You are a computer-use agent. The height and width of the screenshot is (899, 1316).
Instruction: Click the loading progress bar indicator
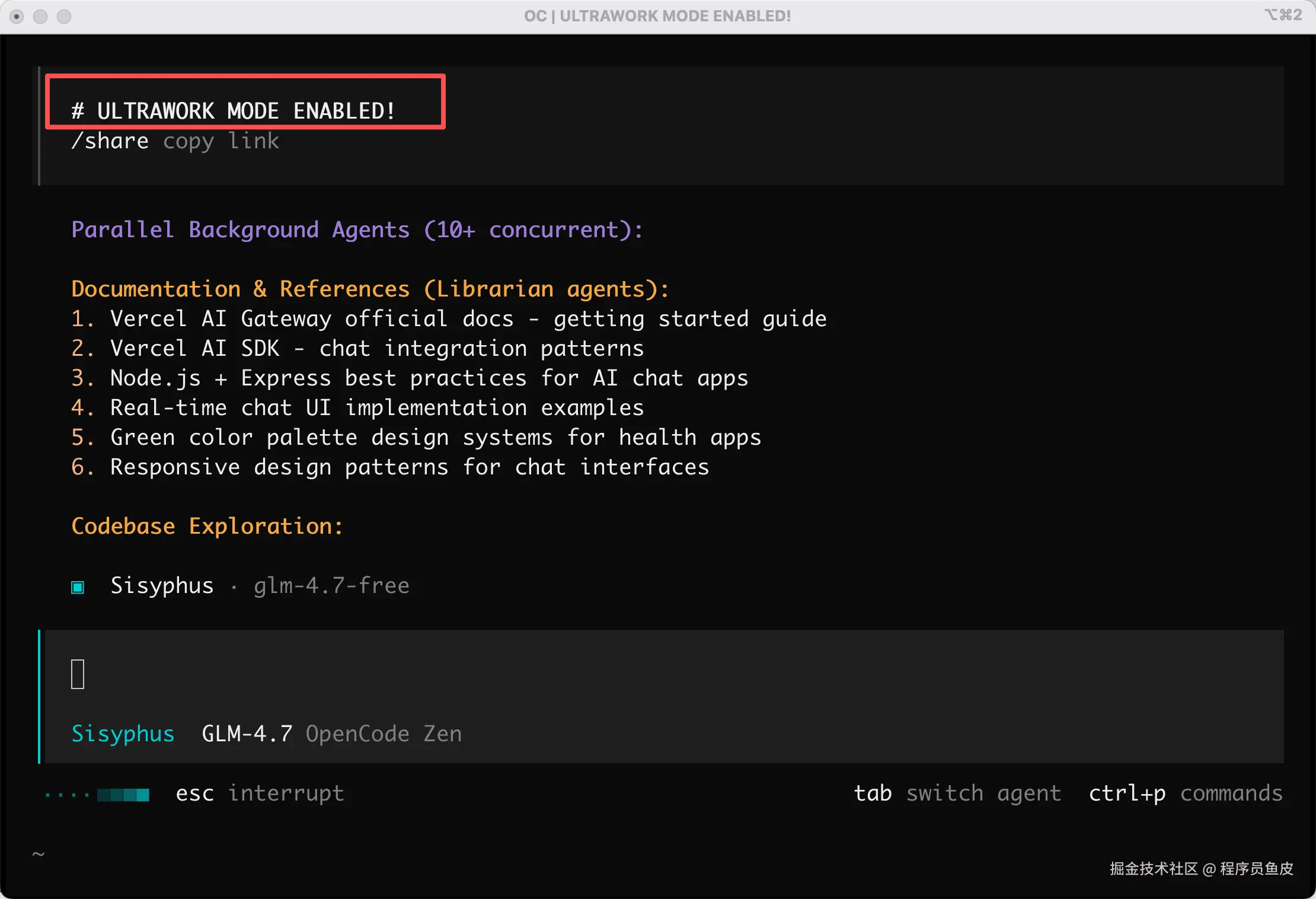pyautogui.click(x=123, y=795)
